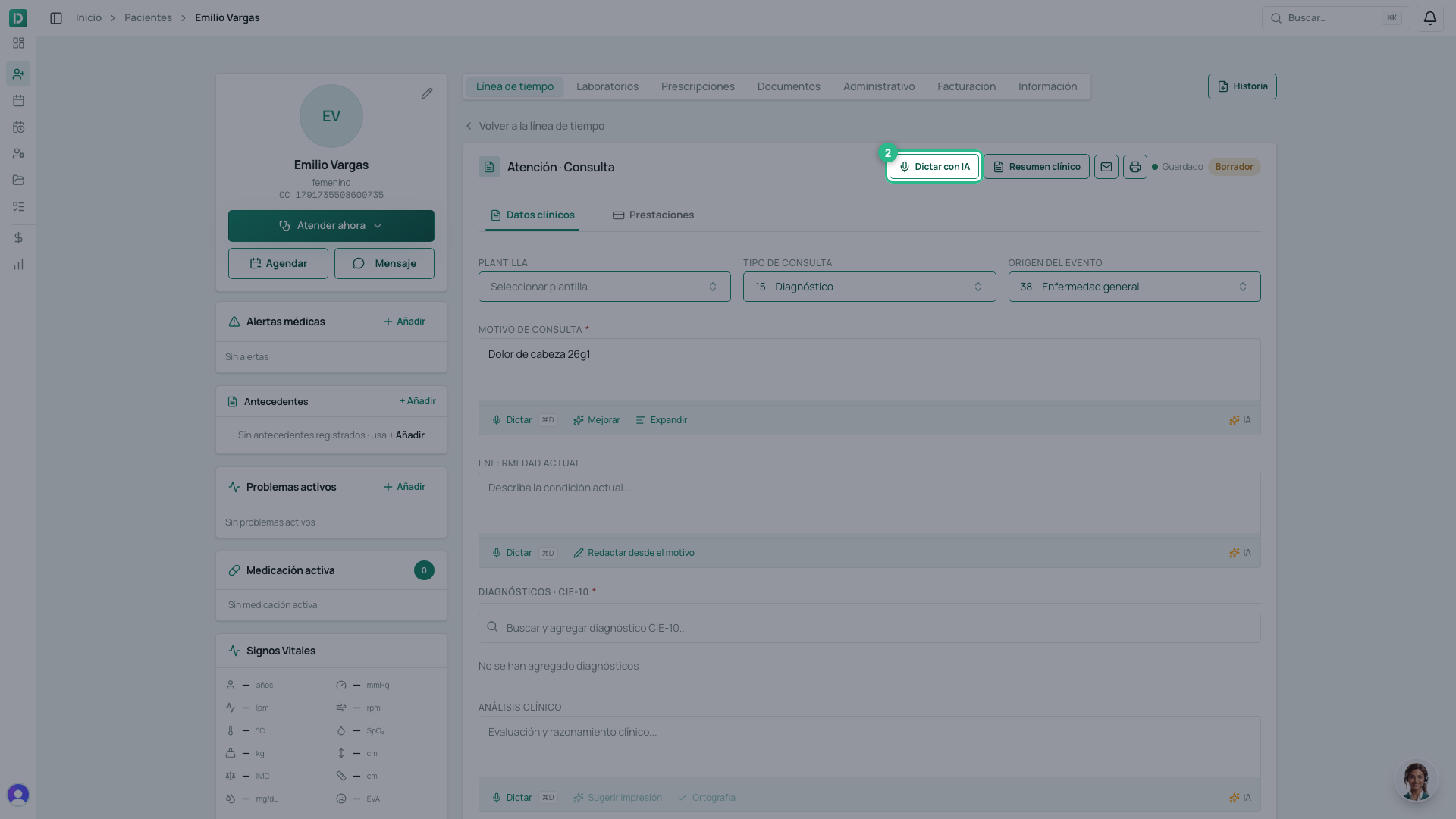Click Mejorar under Motivo de consulta

coord(596,420)
